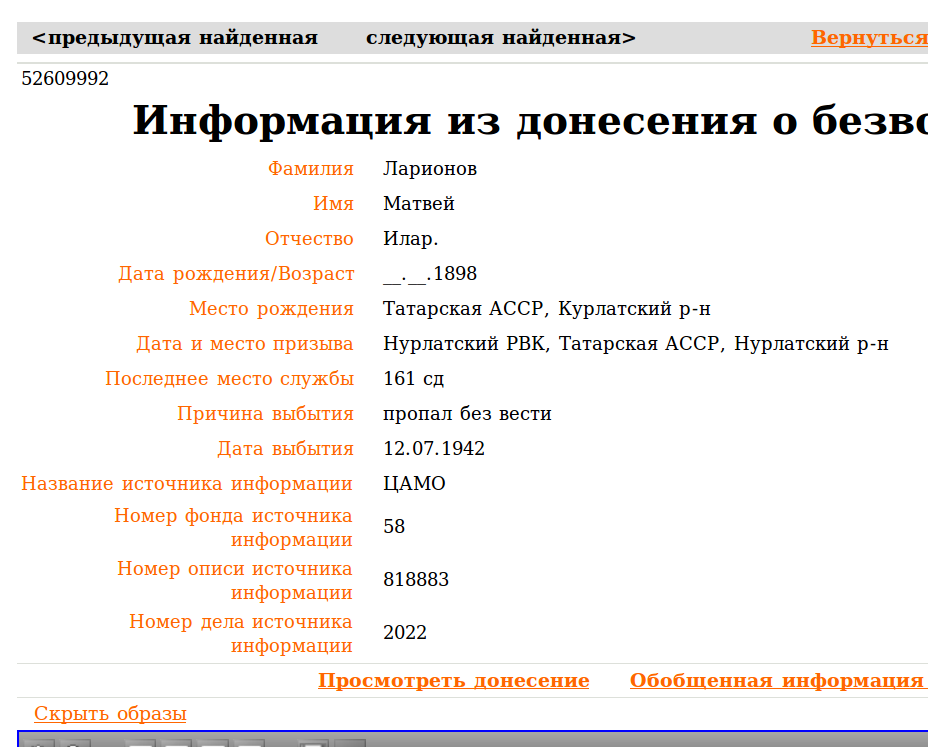Open 'Просмотреть донесение' link
The image size is (928, 747).
pos(453,681)
